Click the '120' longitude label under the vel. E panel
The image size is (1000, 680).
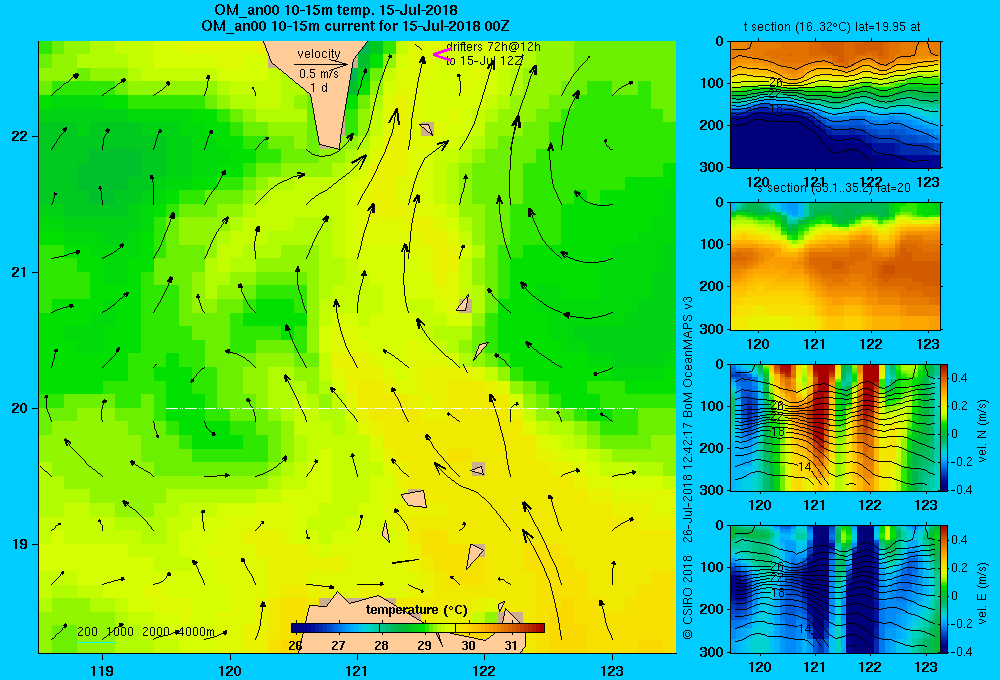(x=759, y=667)
